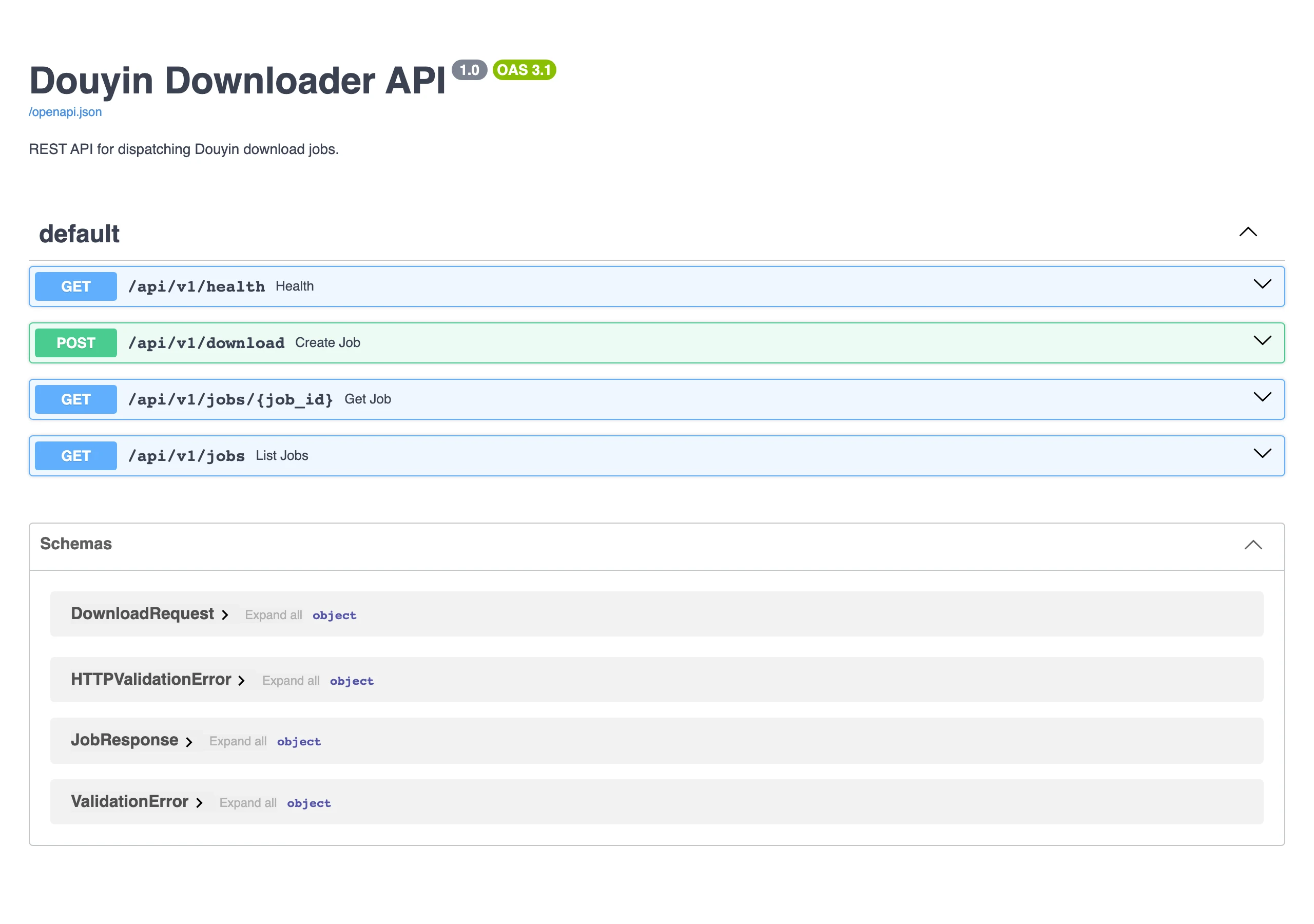
Task: Click the /api/v1/jobs path text
Action: pyautogui.click(x=186, y=456)
